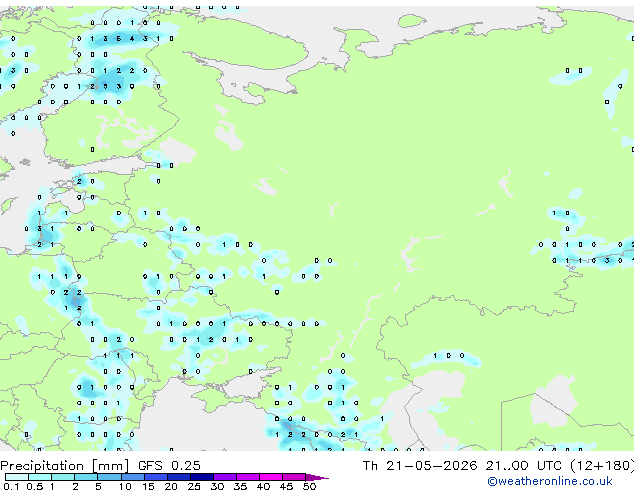The height and width of the screenshot is (490, 634).
Task: Click the lightest 0.1–0.5 mm legend swatch
Action: (17, 477)
